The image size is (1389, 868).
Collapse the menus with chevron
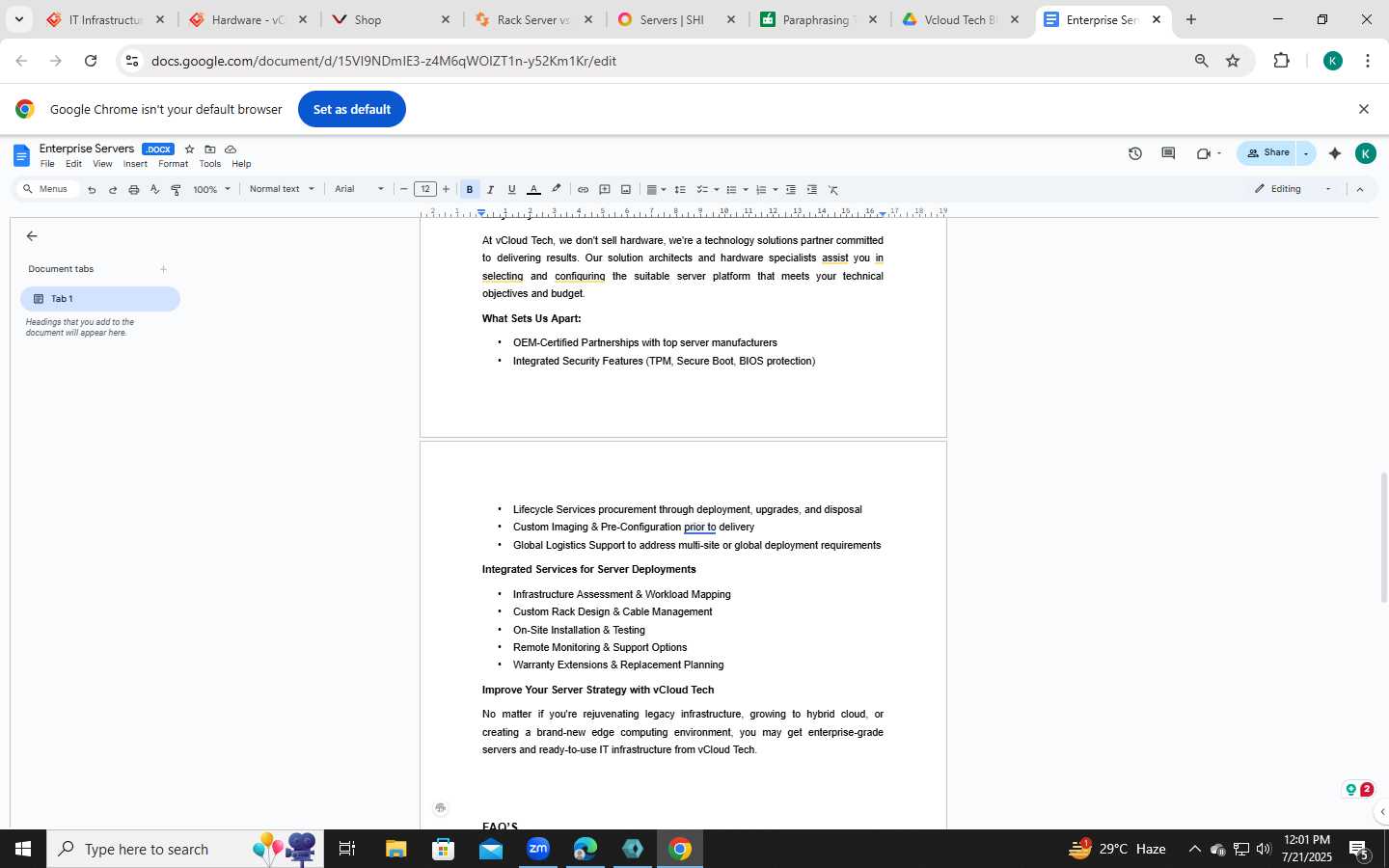click(1360, 190)
